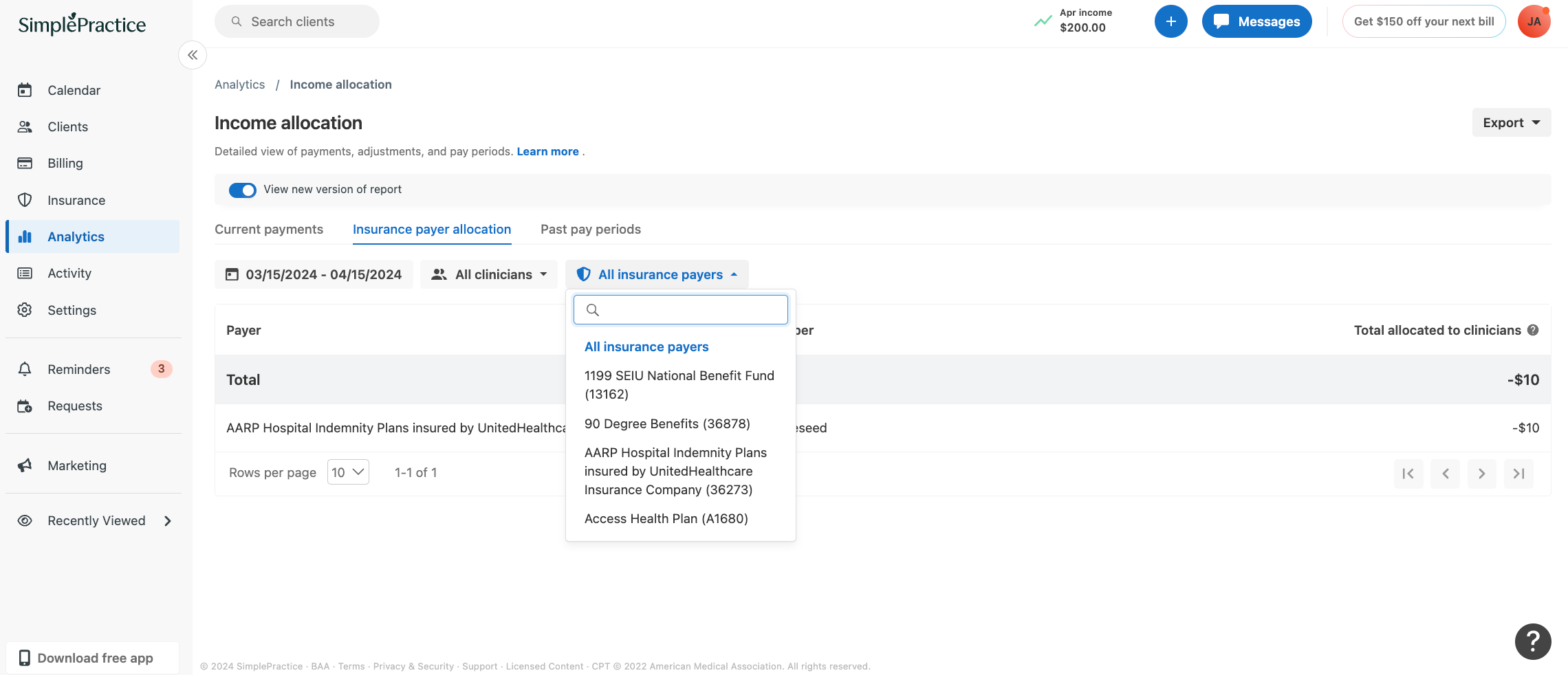Open Marketing section
Screen dimensions: 1568x675
[x=76, y=465]
